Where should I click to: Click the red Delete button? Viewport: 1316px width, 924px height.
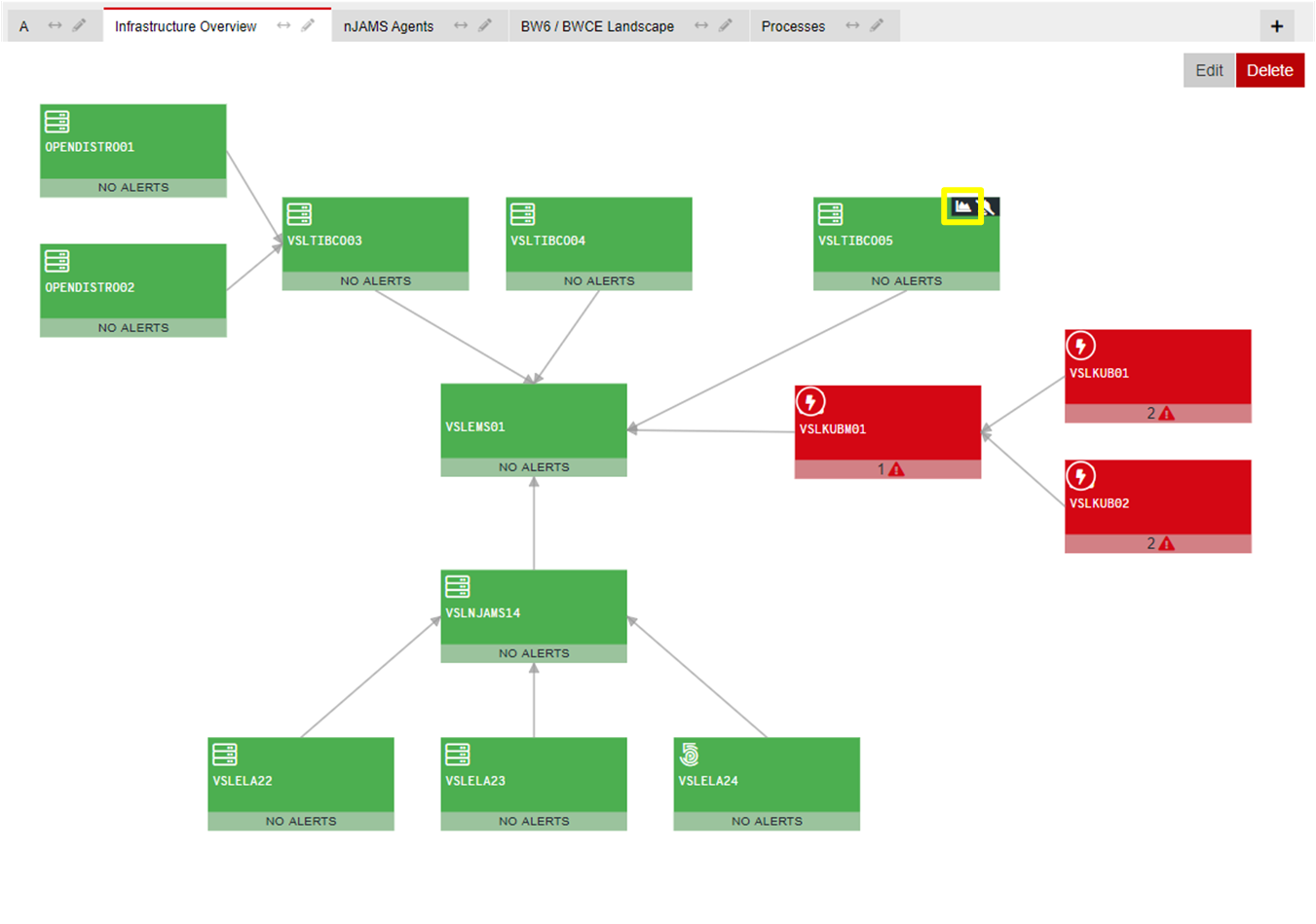(x=1270, y=70)
